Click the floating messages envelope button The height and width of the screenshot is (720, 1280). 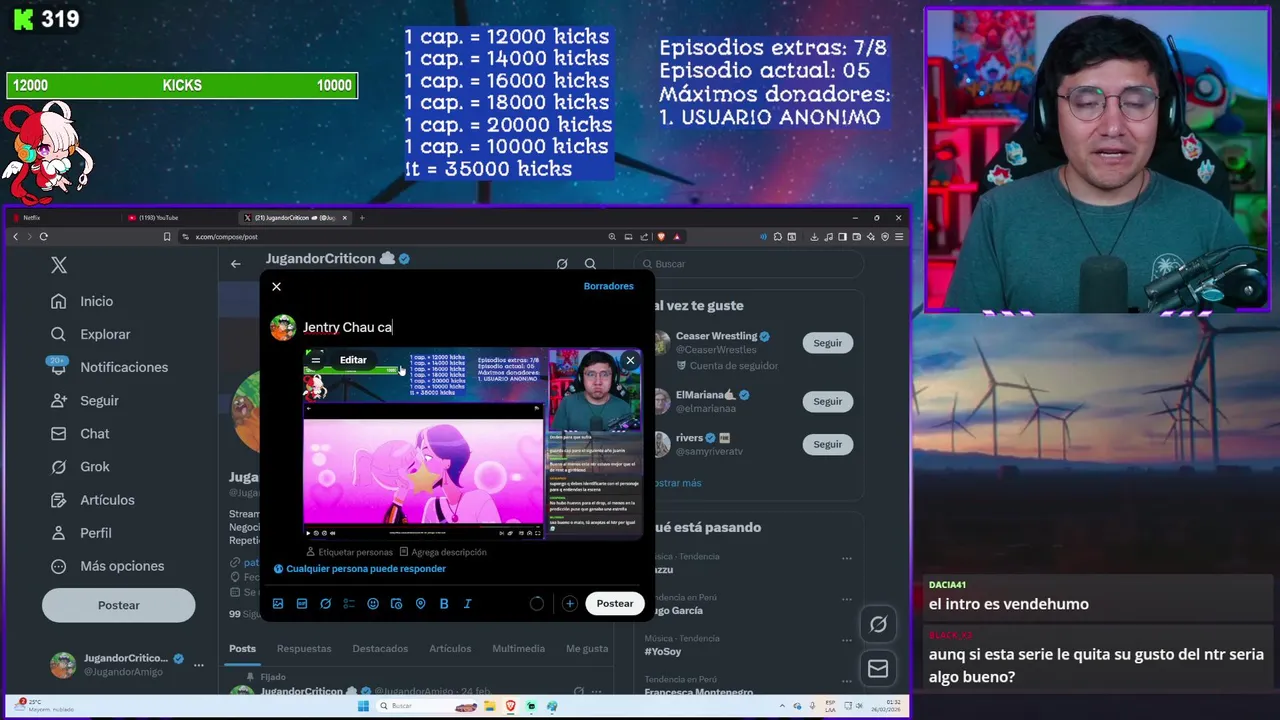[878, 669]
